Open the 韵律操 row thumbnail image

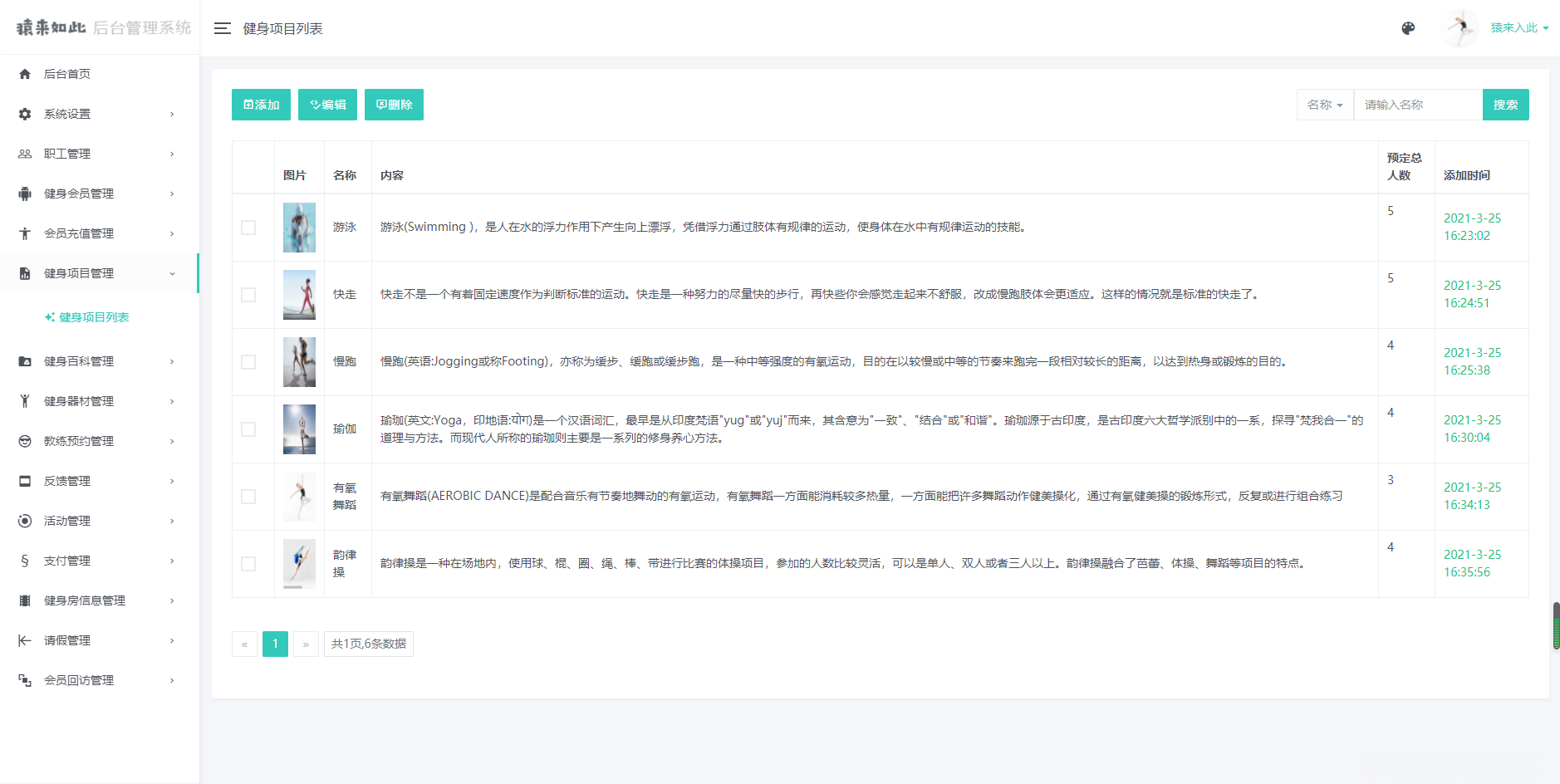pyautogui.click(x=299, y=564)
